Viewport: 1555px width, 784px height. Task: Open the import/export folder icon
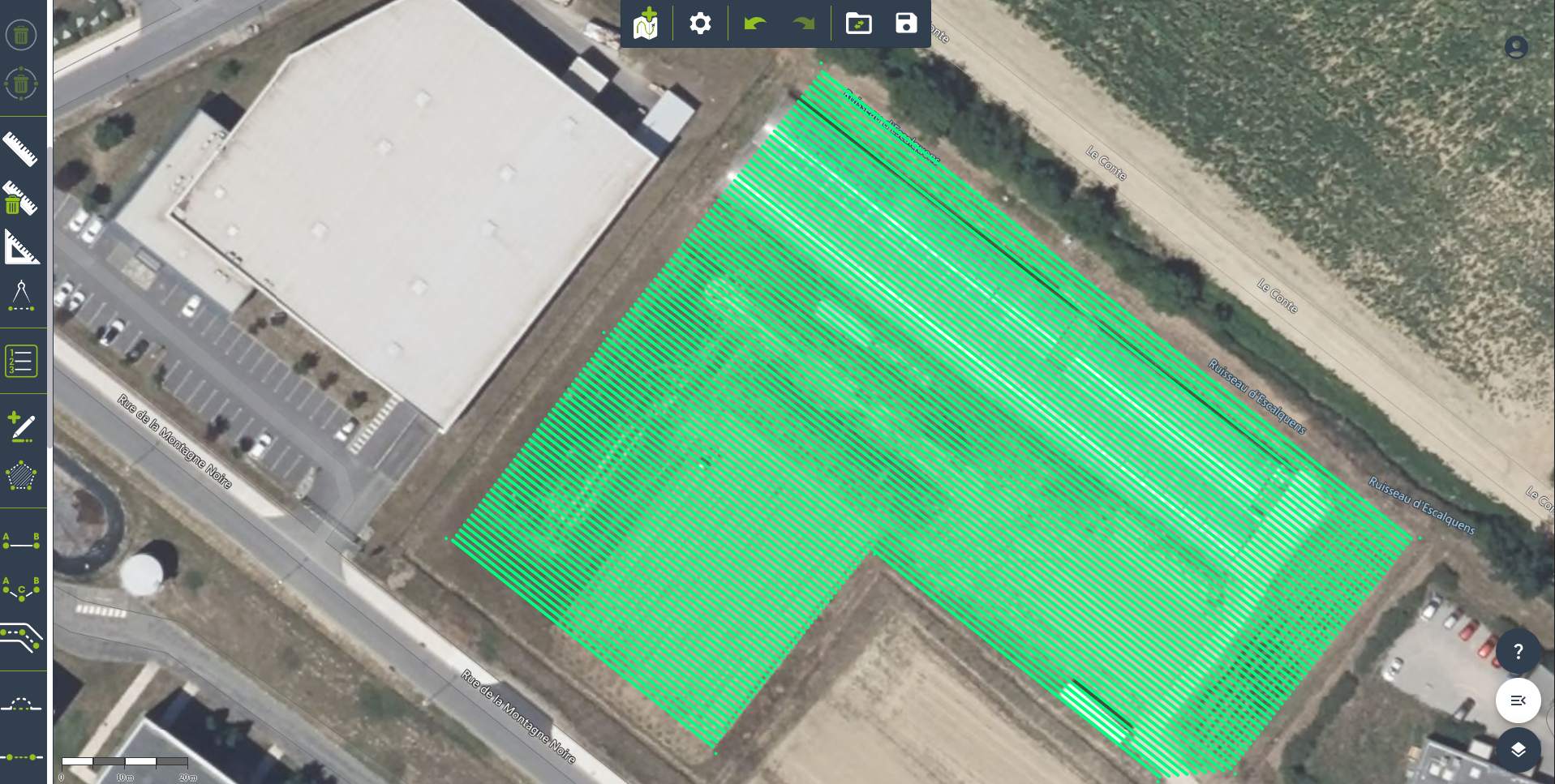(858, 24)
